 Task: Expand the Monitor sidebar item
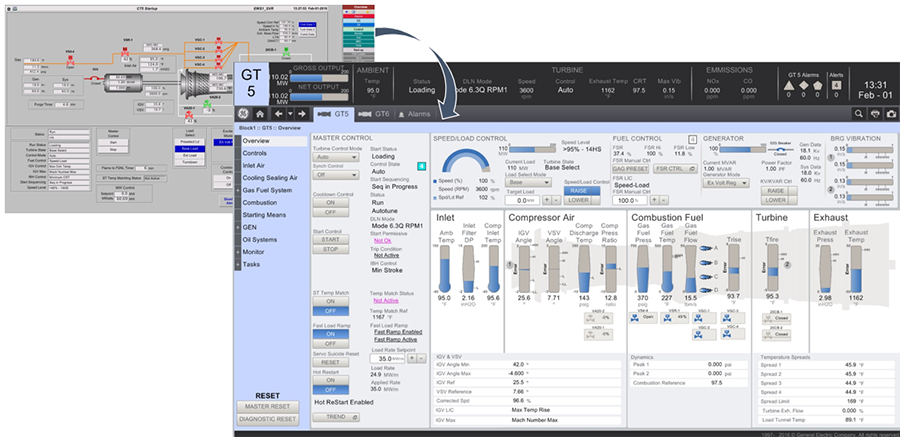237,252
